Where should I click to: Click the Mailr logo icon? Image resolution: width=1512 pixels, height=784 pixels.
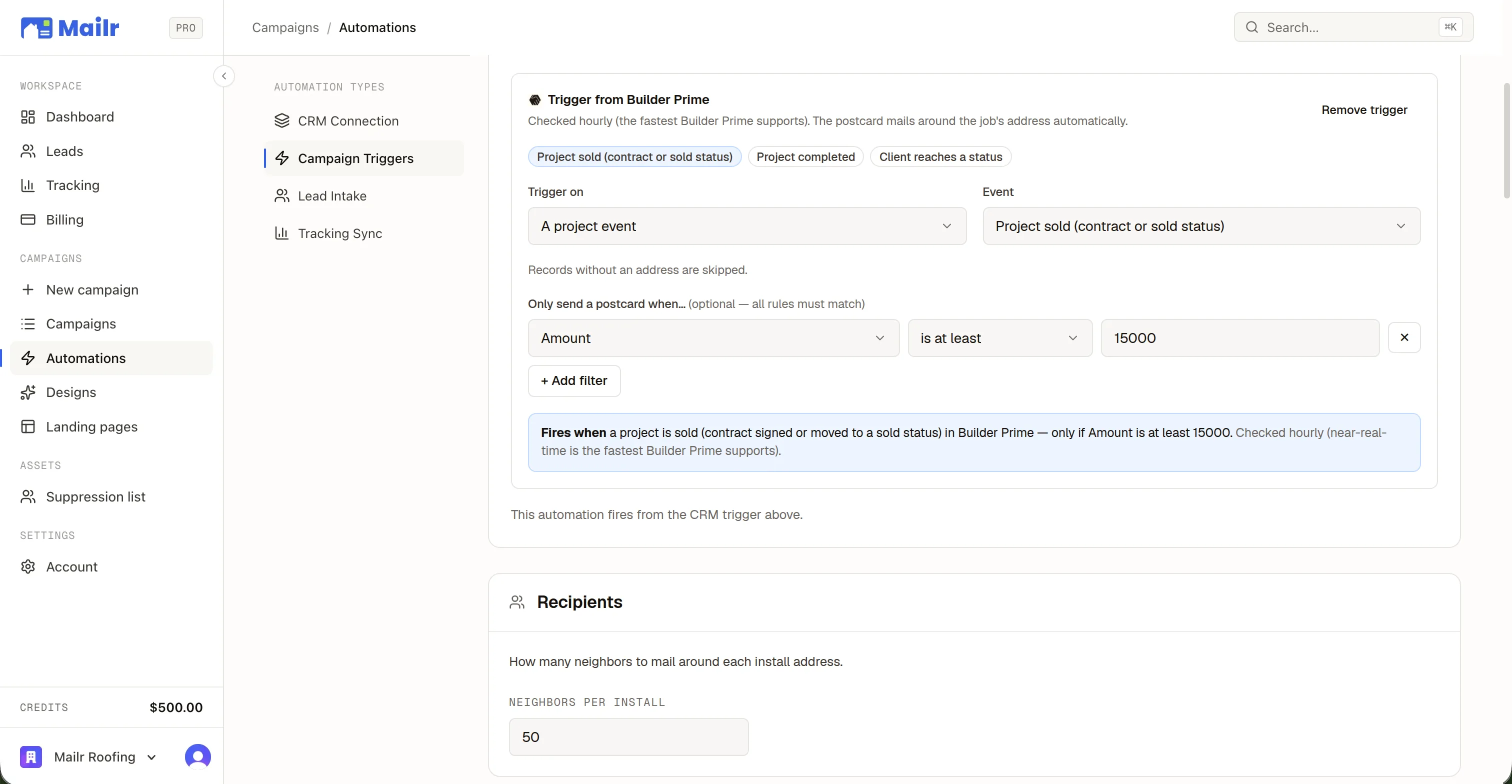[x=36, y=27]
